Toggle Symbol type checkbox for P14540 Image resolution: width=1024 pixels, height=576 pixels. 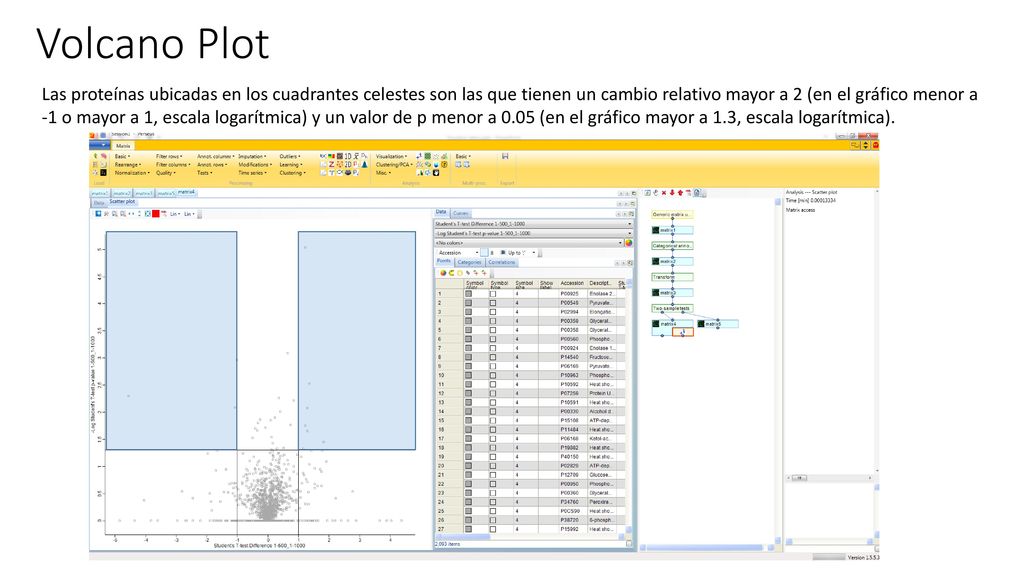(493, 357)
